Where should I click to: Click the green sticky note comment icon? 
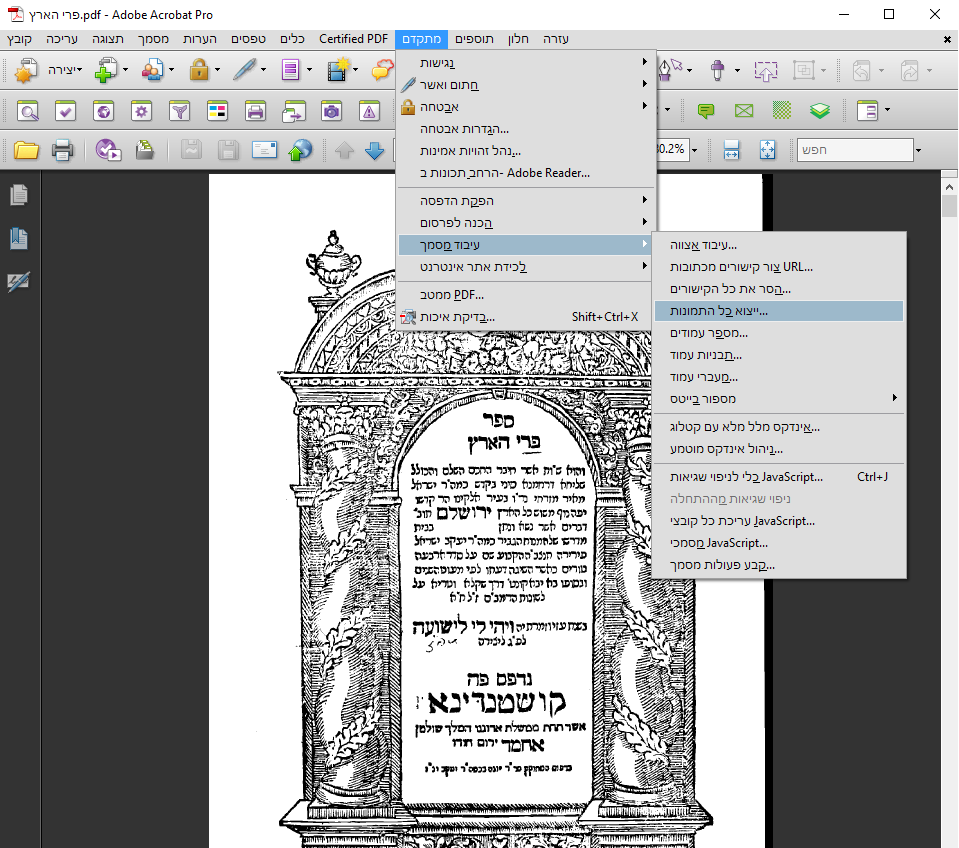(706, 110)
